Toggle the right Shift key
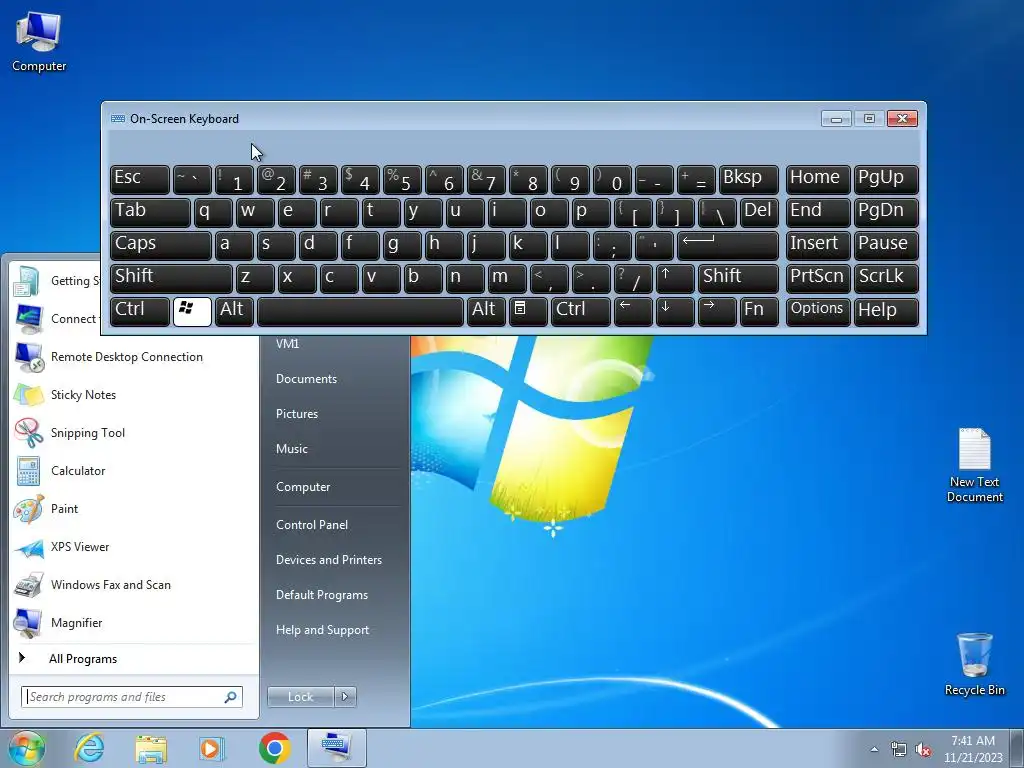This screenshot has width=1024, height=768. coord(738,278)
